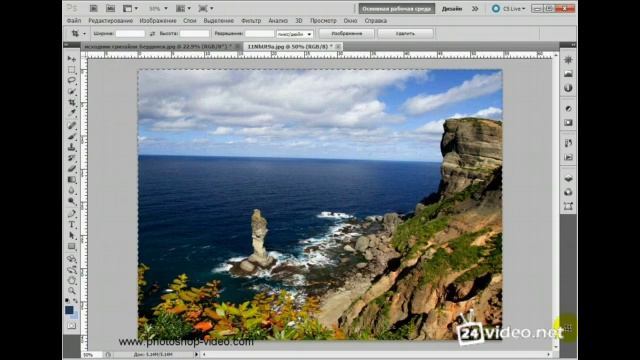Open the Справка menu
Image resolution: width=640 pixels, height=360 pixels.
click(376, 20)
